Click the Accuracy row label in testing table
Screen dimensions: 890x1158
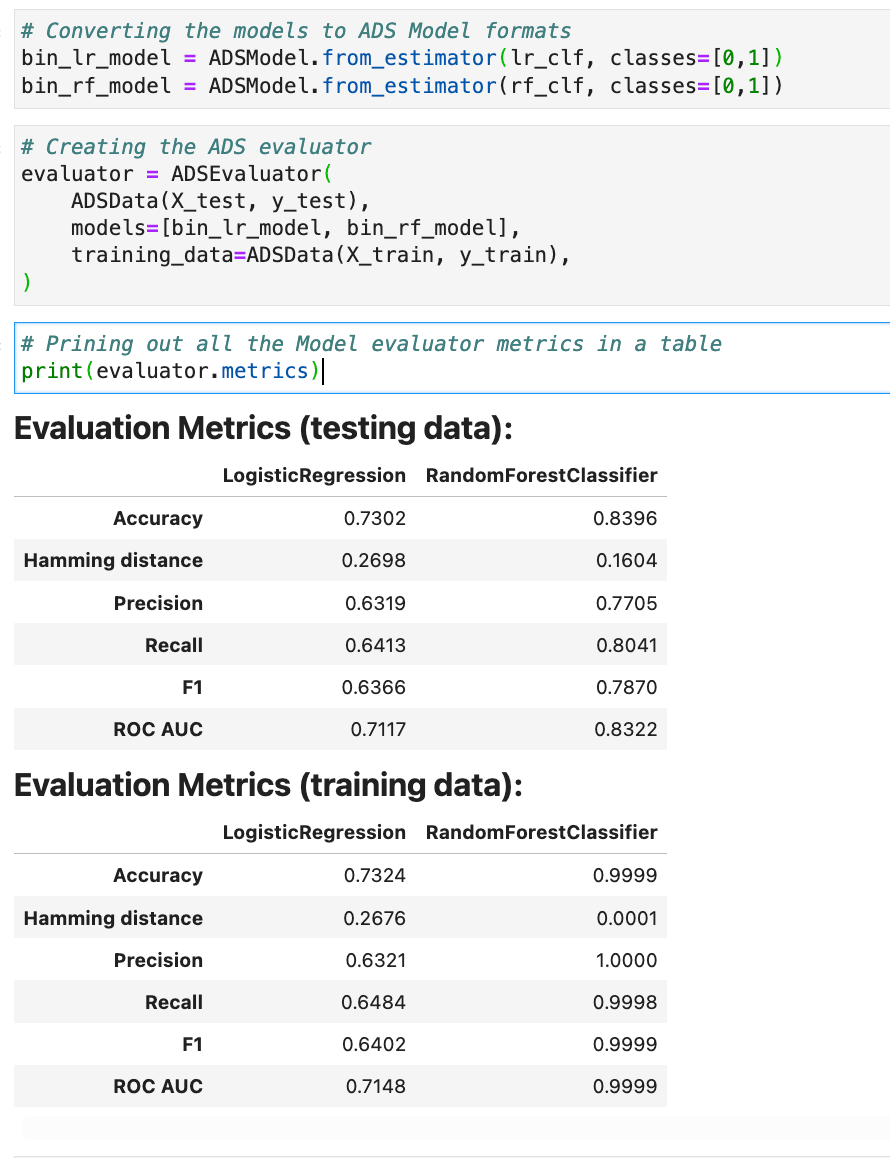pos(158,518)
